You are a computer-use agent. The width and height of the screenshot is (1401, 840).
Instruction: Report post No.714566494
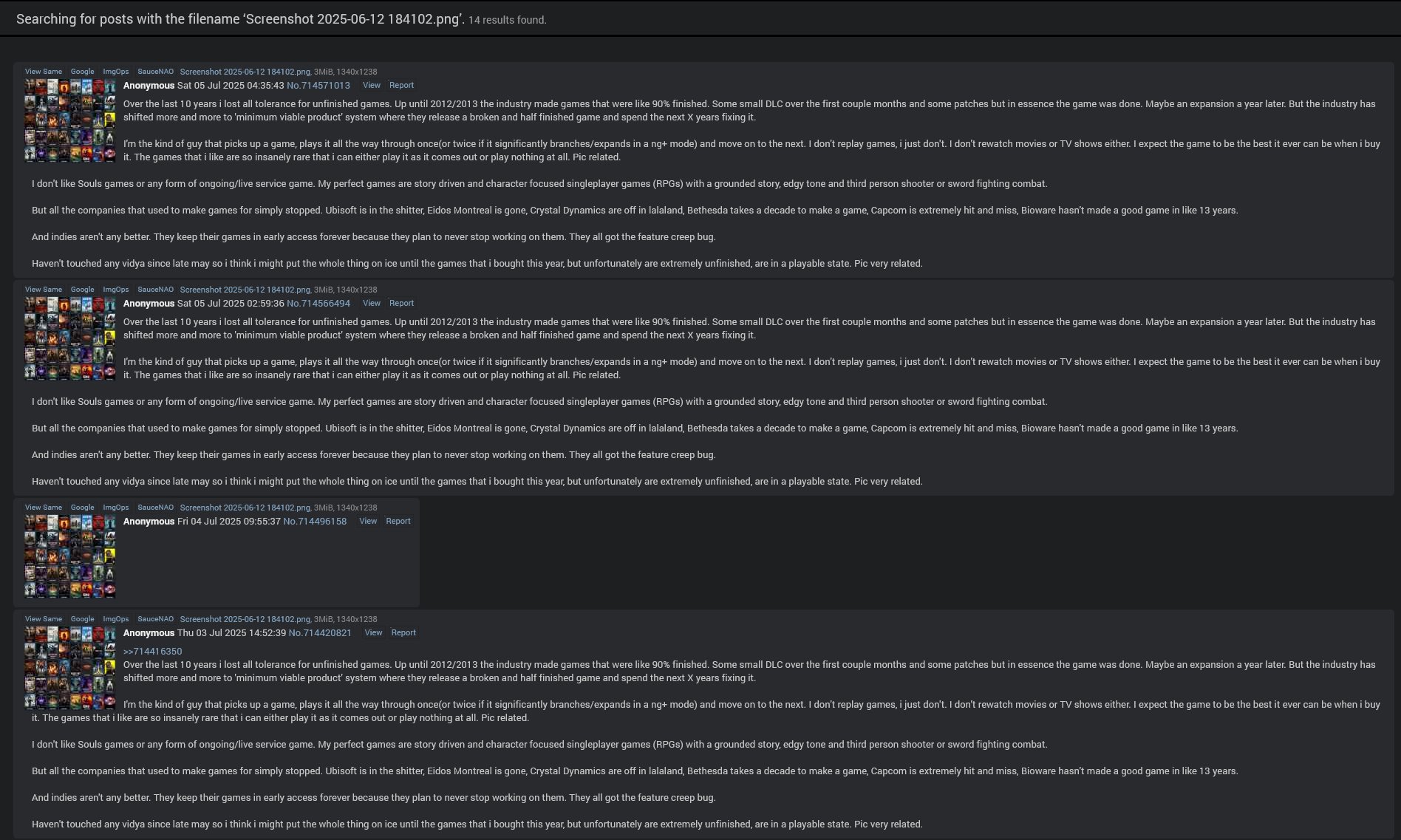(x=402, y=304)
